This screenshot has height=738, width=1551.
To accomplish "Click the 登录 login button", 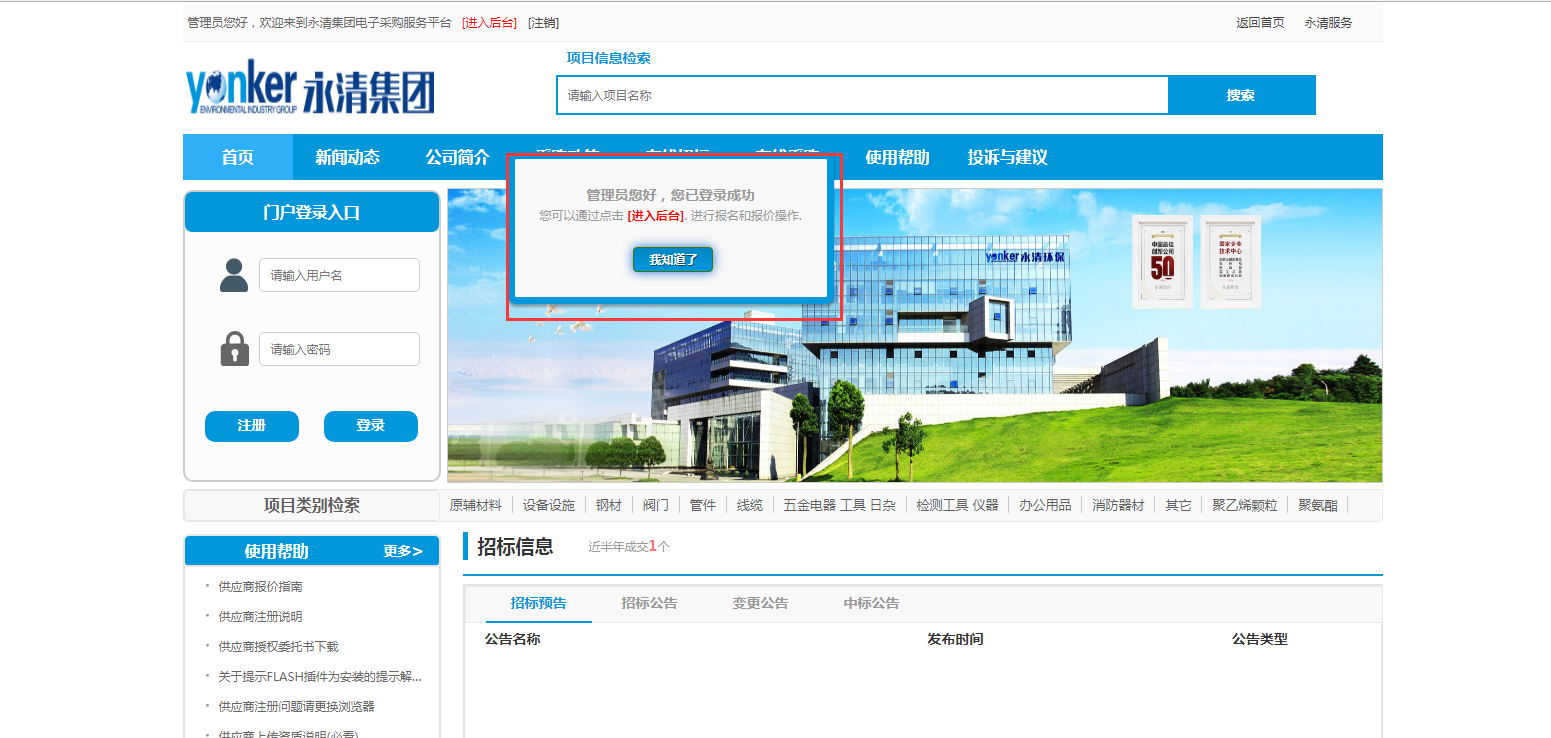I will click(370, 426).
